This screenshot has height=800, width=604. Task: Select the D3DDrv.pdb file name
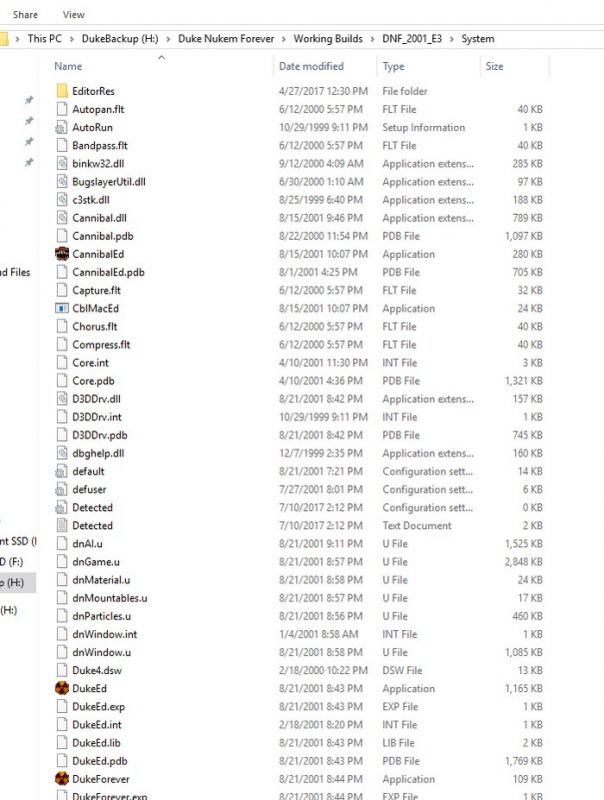coord(99,435)
